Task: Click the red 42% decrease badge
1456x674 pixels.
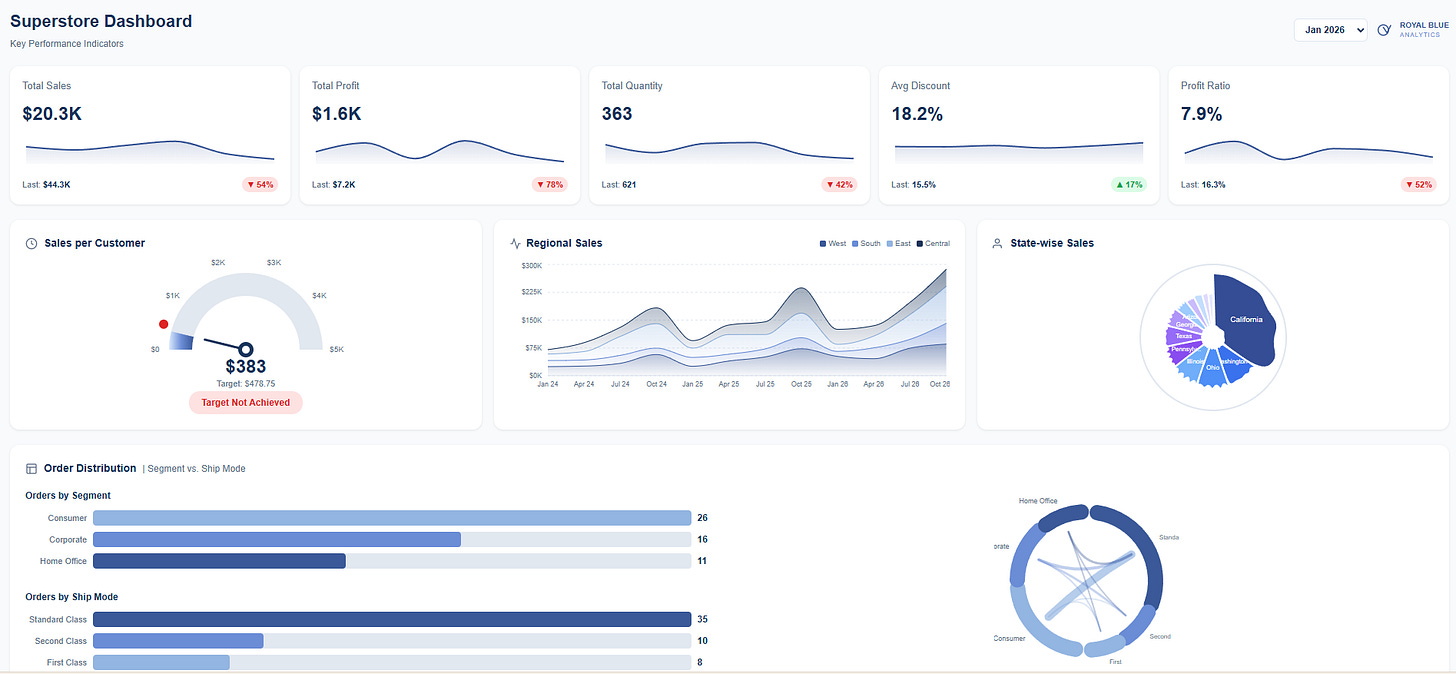Action: coord(839,185)
